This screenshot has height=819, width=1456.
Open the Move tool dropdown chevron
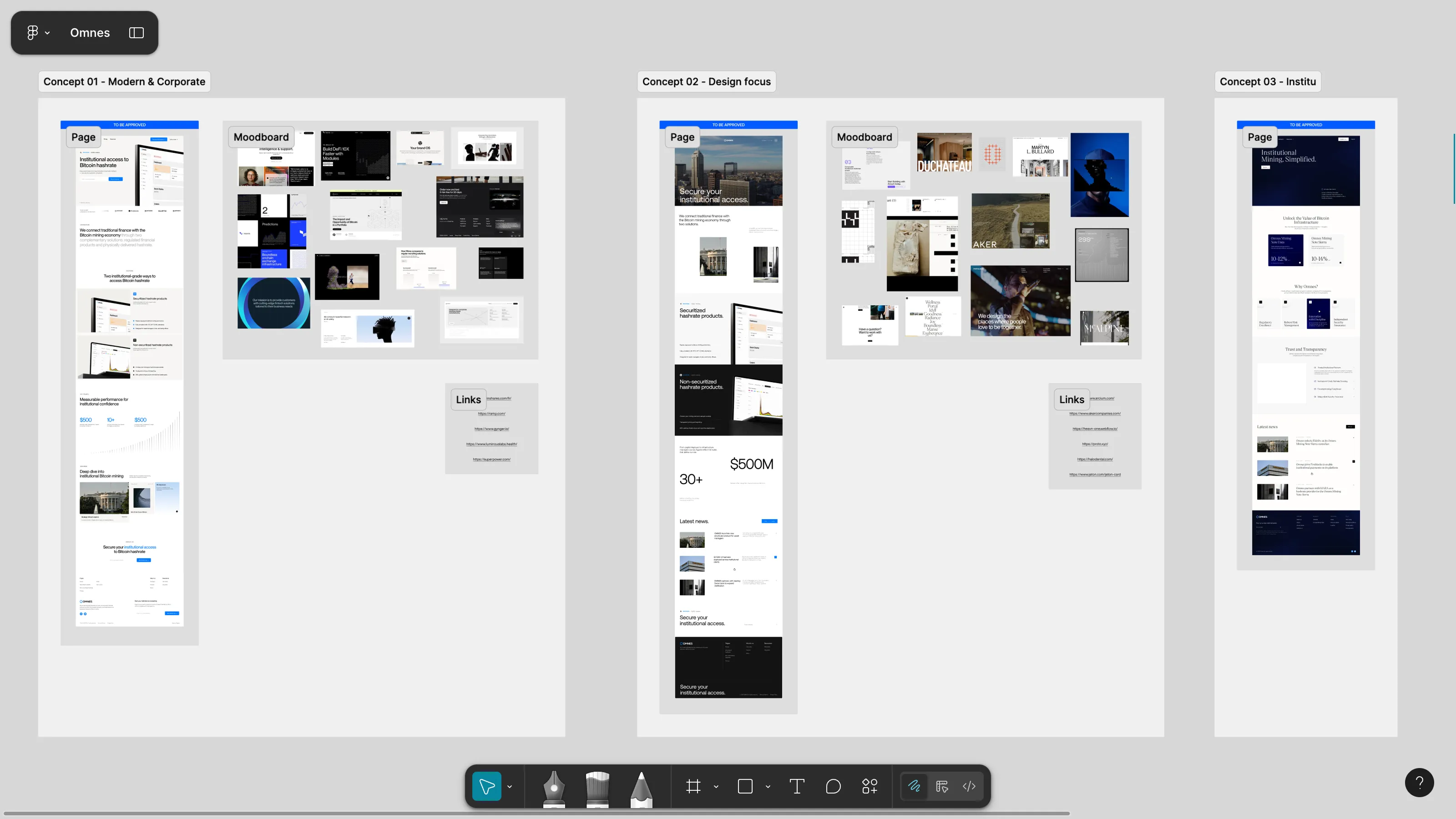(x=509, y=786)
